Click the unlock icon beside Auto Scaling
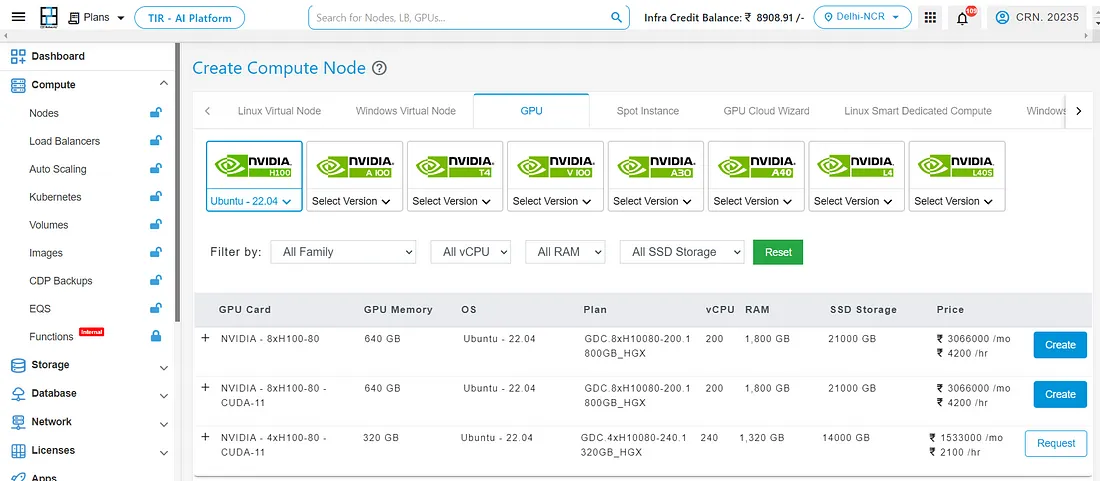This screenshot has height=481, width=1100. (156, 168)
